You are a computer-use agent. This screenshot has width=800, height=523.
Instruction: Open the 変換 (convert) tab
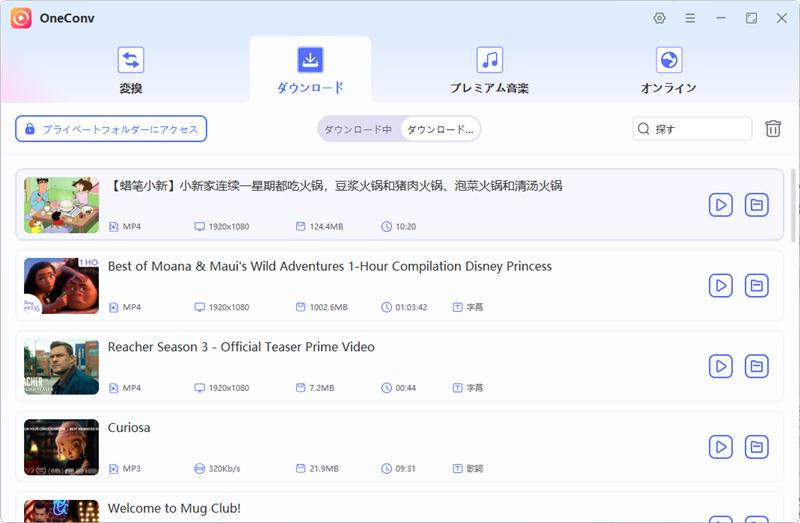point(131,70)
